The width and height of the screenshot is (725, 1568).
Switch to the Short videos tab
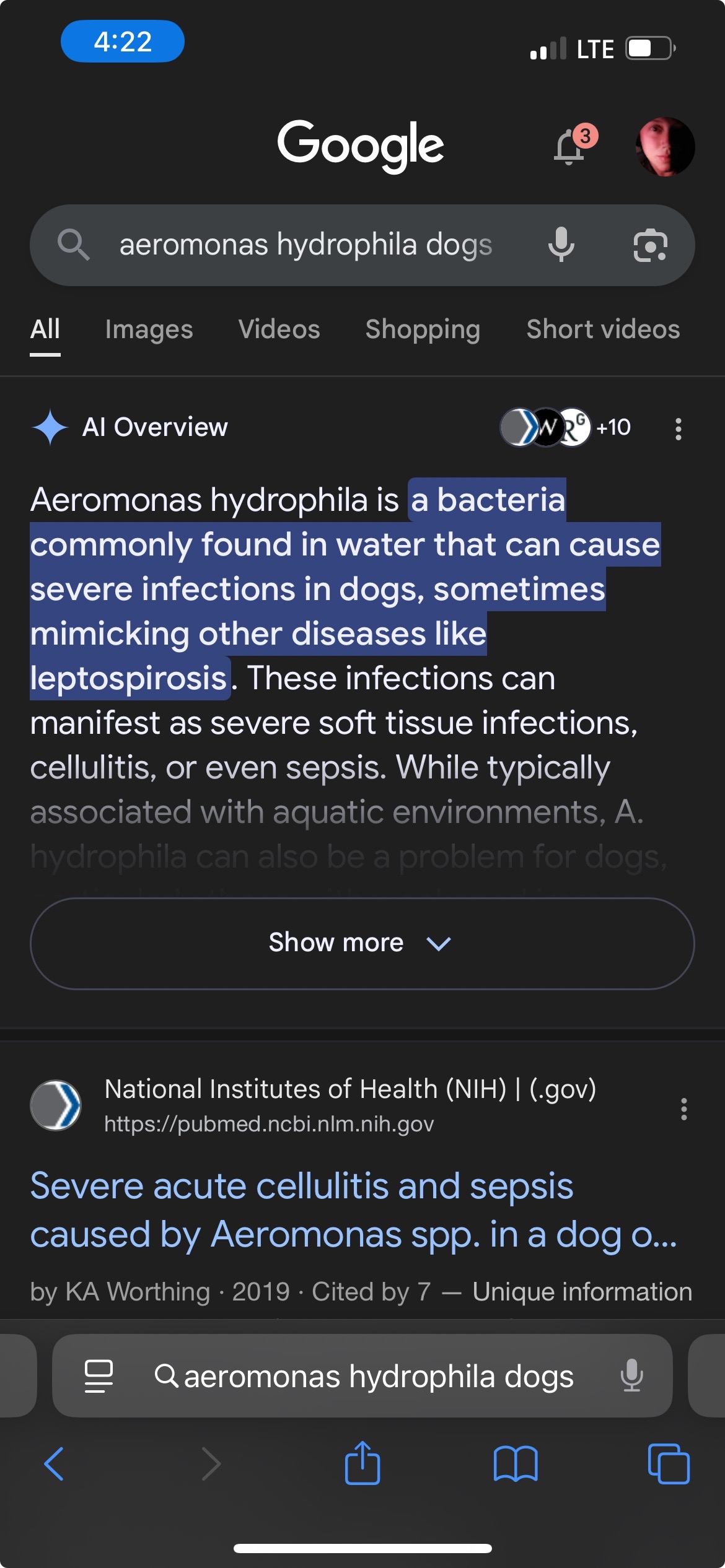603,330
